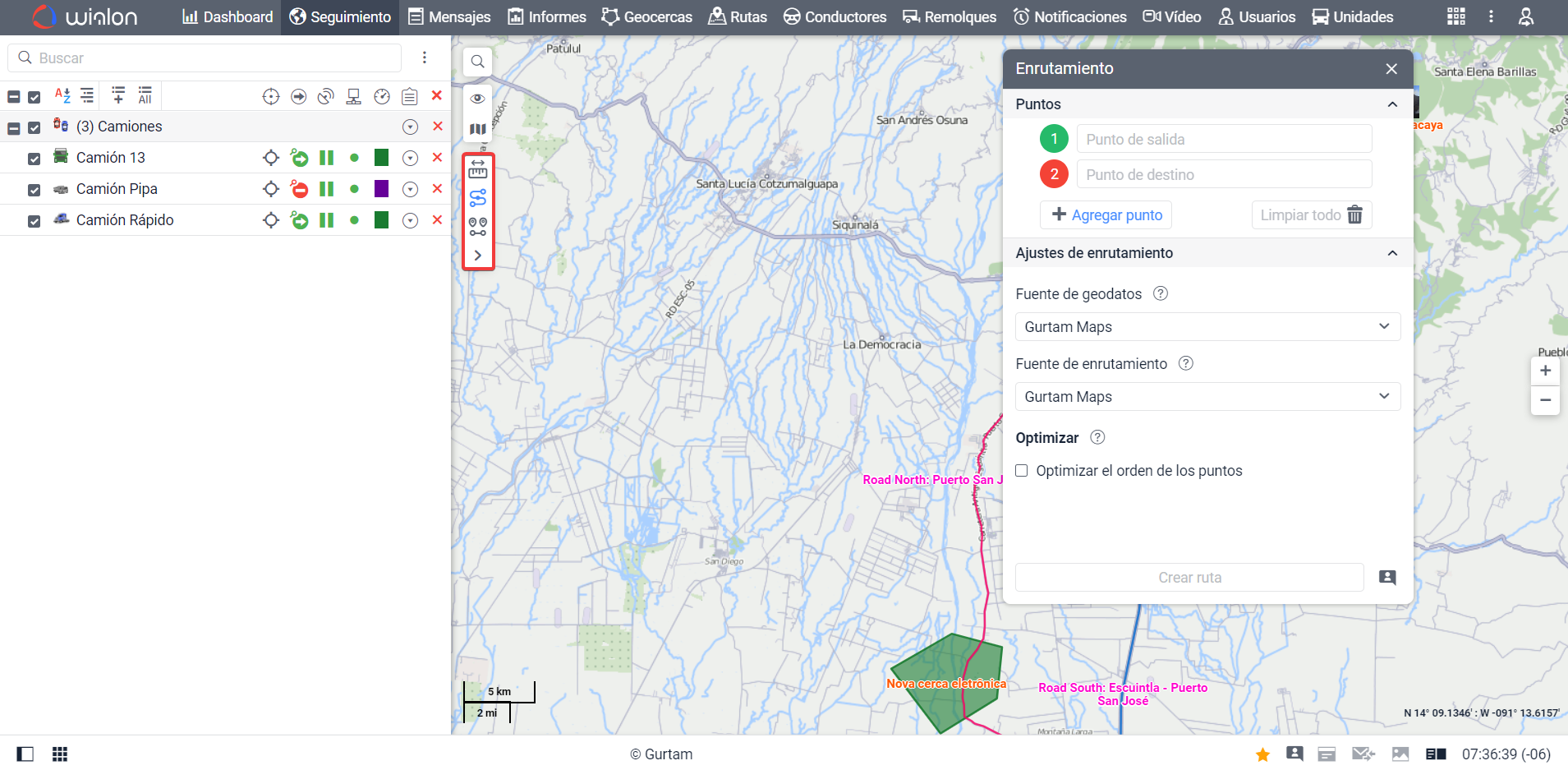Open the Geocercas tab

646,17
